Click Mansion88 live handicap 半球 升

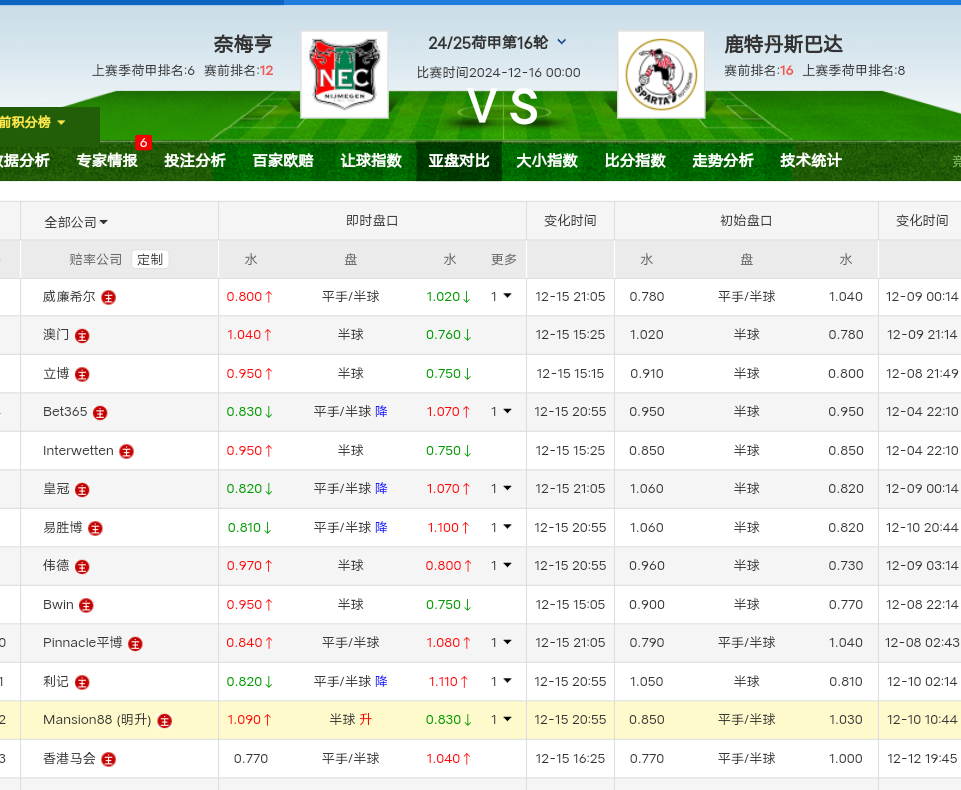[351, 720]
